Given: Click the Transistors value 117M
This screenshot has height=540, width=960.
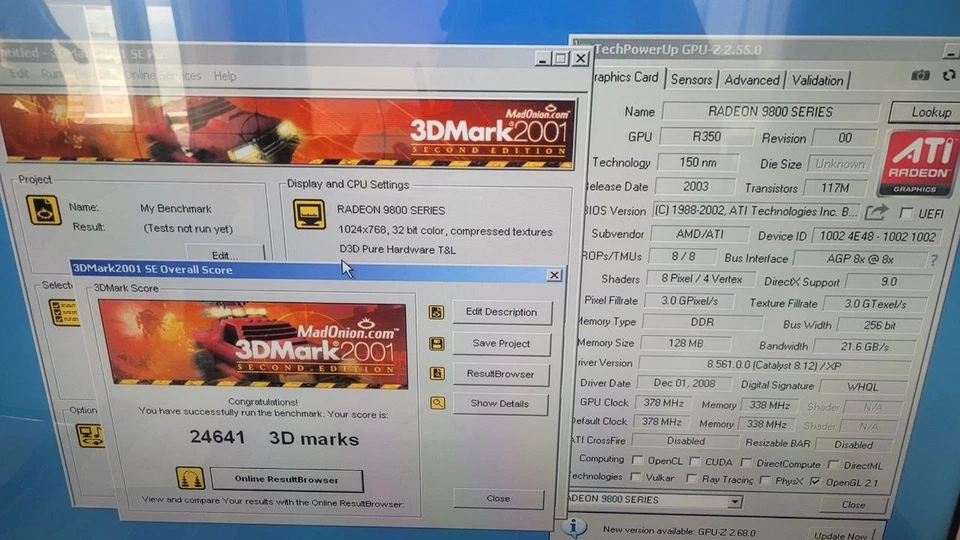Looking at the screenshot, I should click(835, 188).
